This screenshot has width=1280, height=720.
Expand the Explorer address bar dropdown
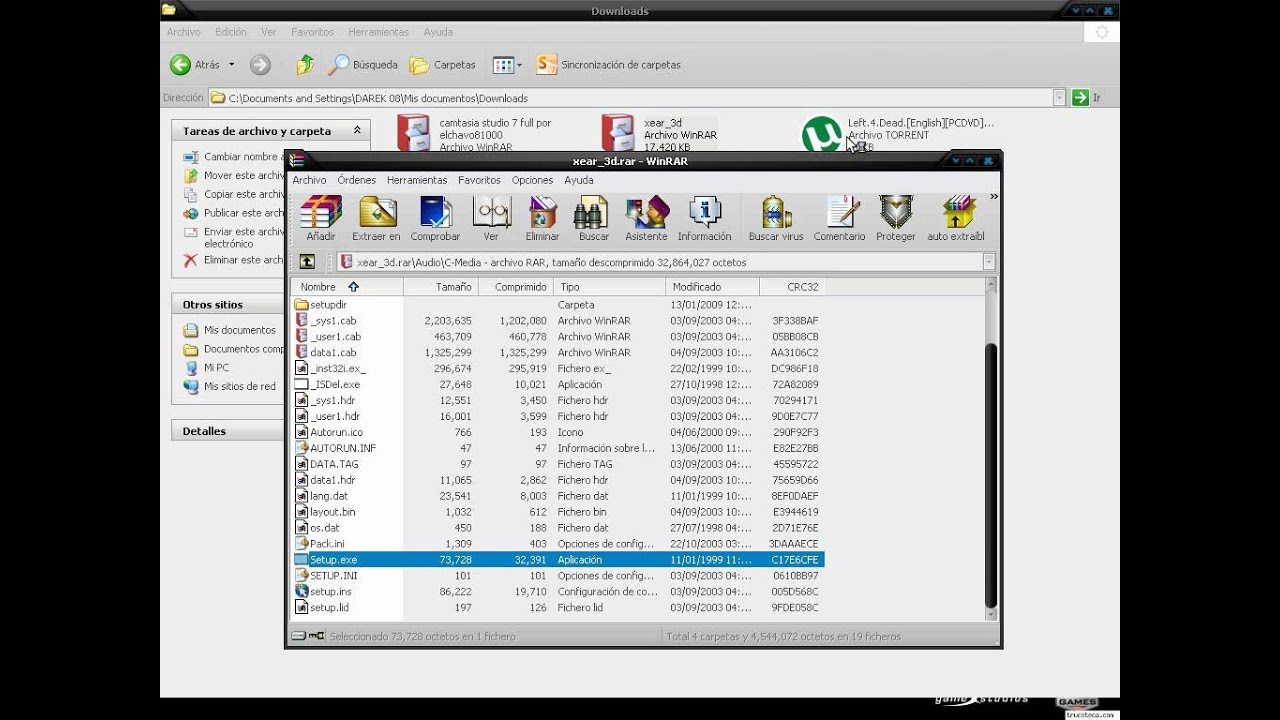1059,98
